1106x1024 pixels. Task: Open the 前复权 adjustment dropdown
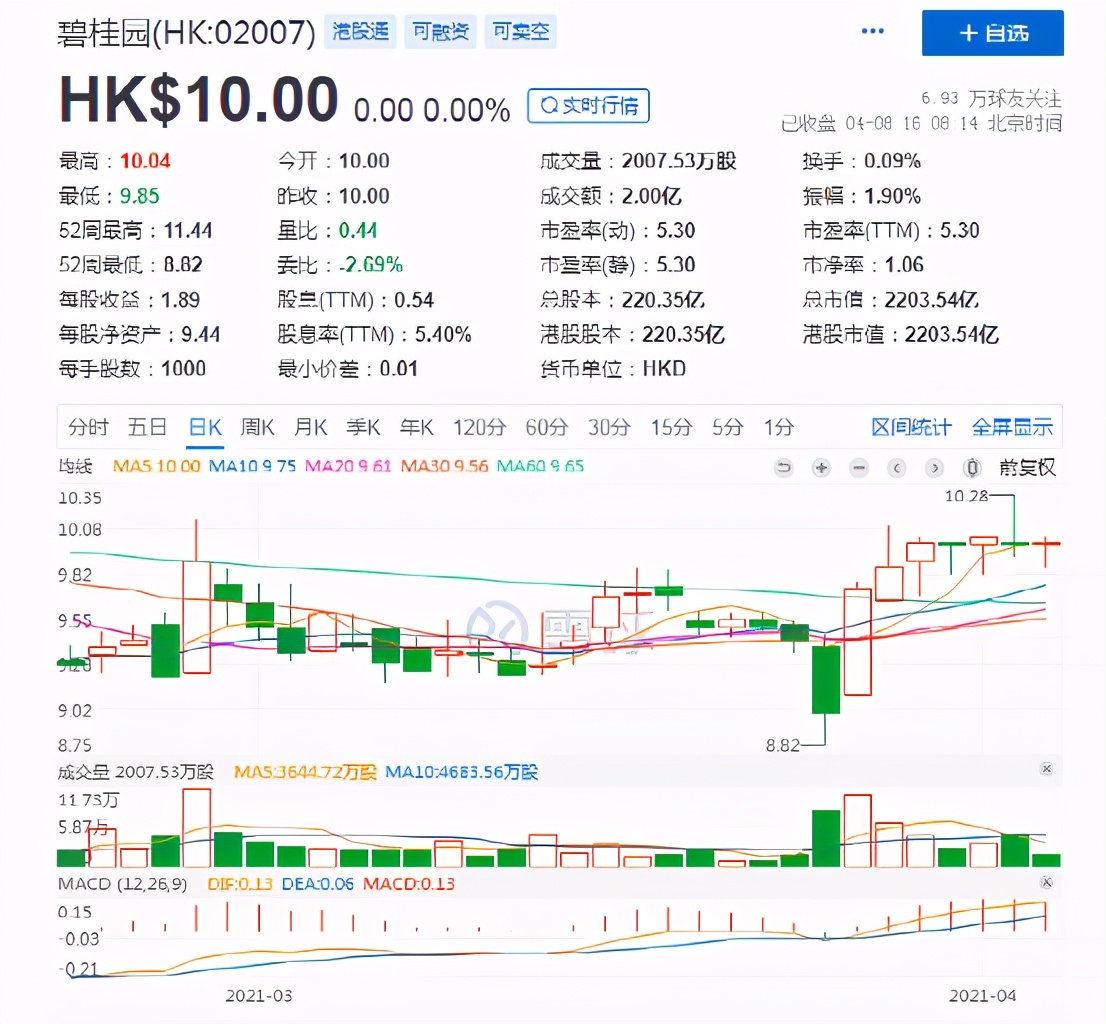[x=1027, y=468]
